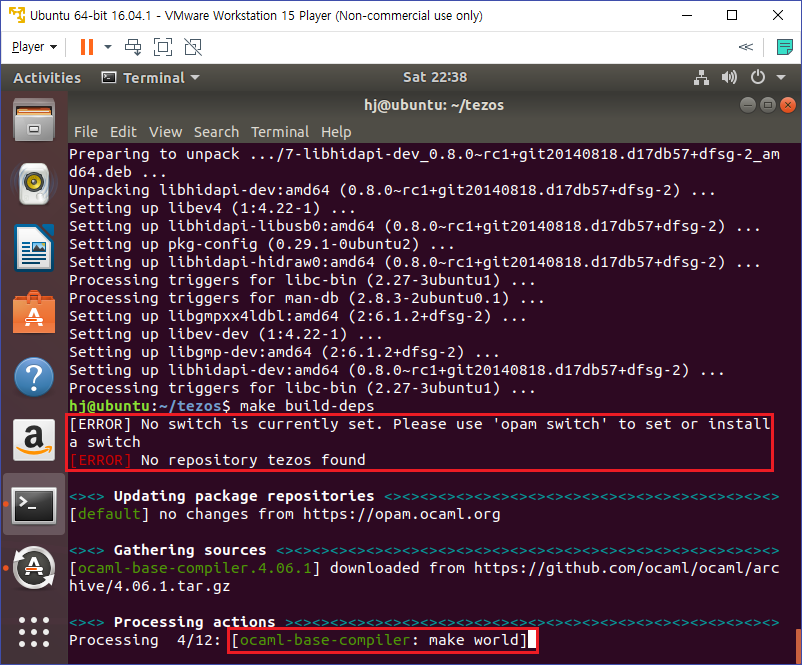Open the power icon in top bar

click(x=758, y=78)
